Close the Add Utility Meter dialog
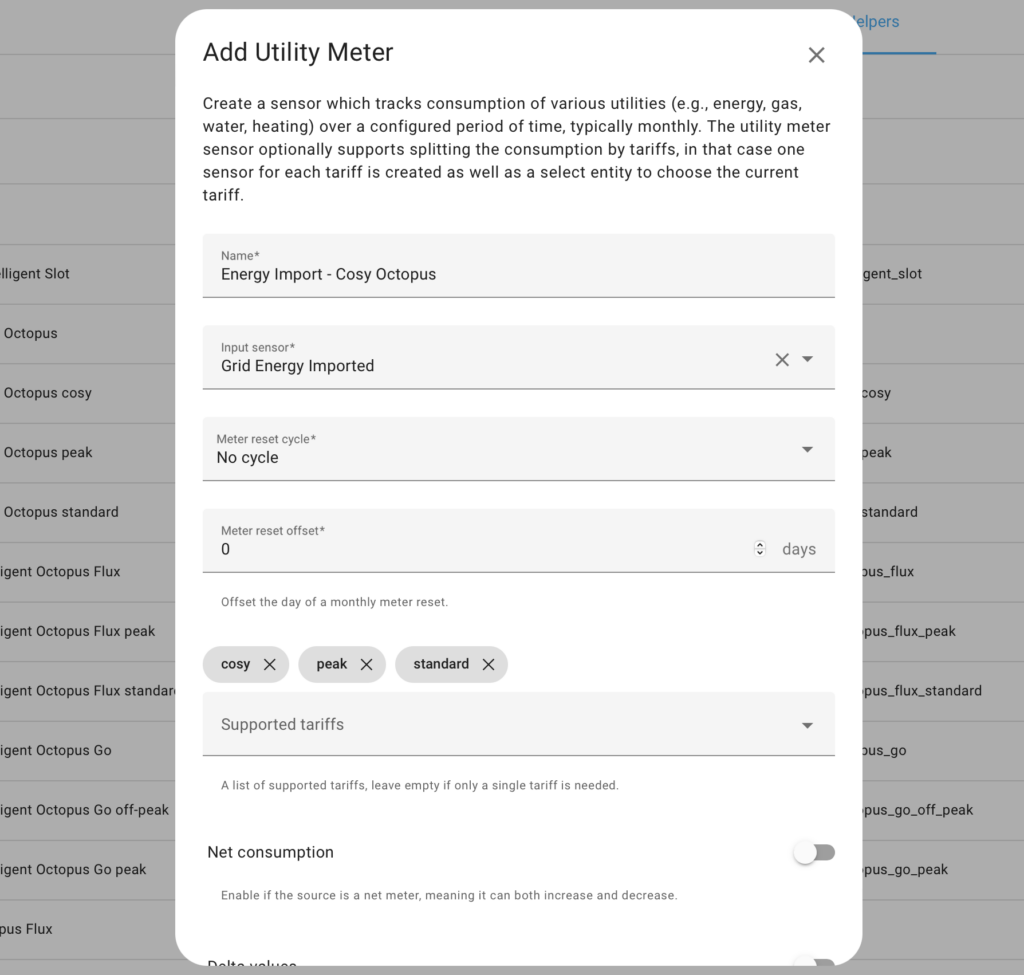Viewport: 1024px width, 975px height. tap(816, 55)
